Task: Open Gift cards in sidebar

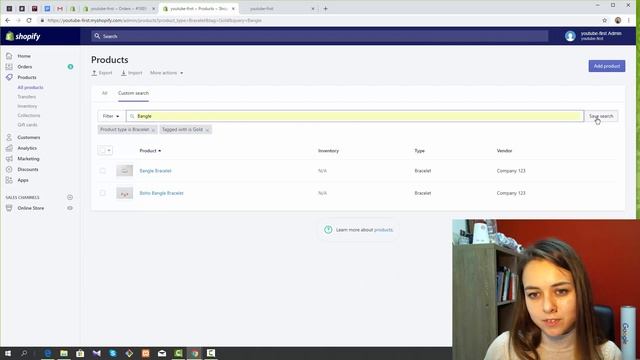Action: tap(27, 125)
